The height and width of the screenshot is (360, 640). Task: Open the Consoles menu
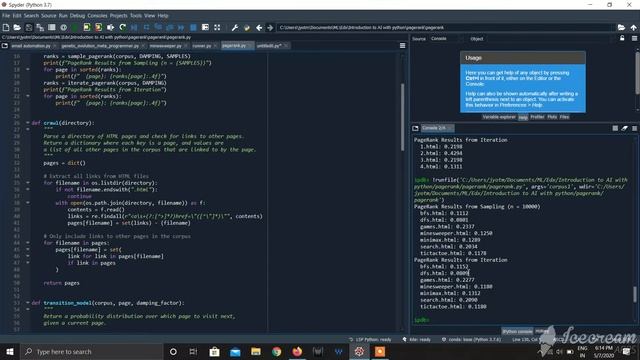97,16
